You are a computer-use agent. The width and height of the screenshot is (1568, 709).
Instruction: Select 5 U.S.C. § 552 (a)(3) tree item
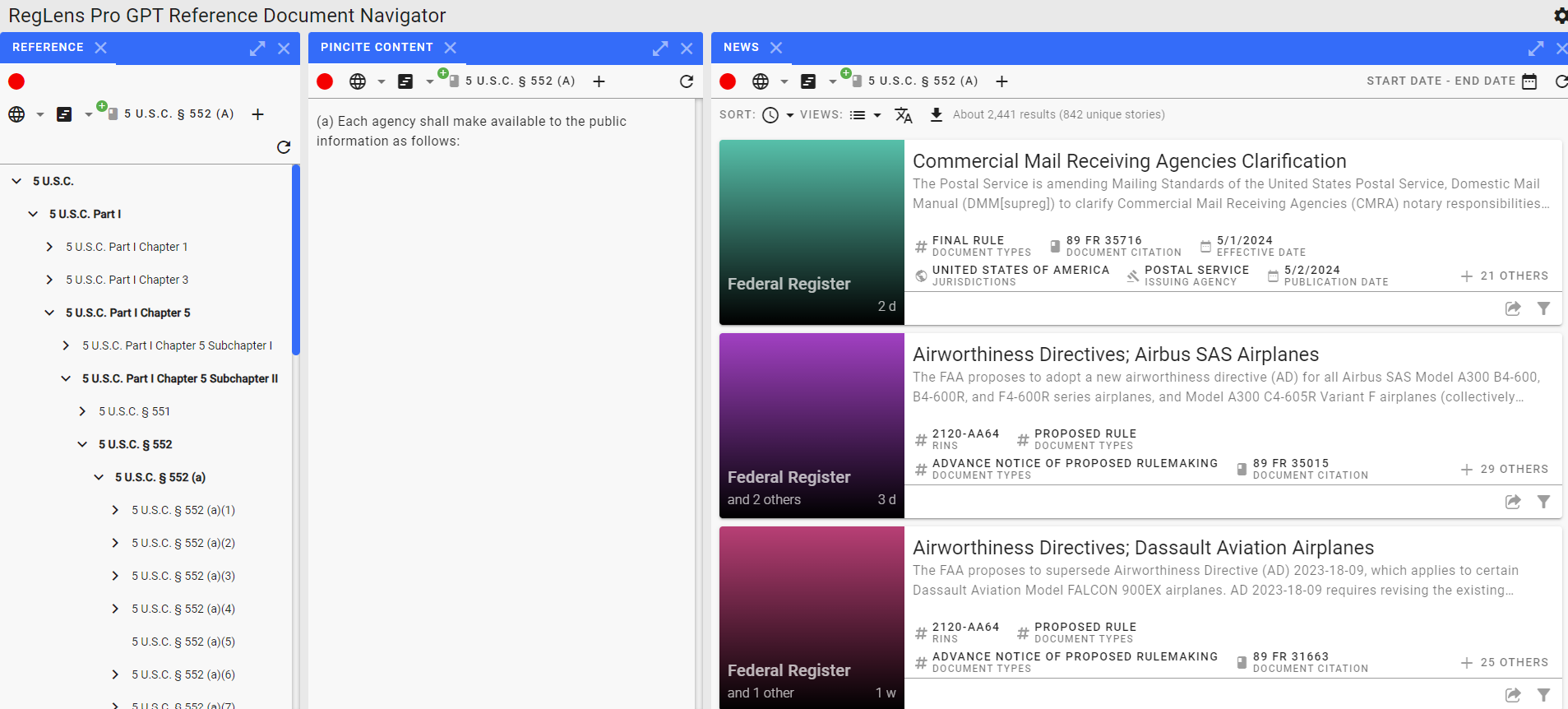[183, 576]
